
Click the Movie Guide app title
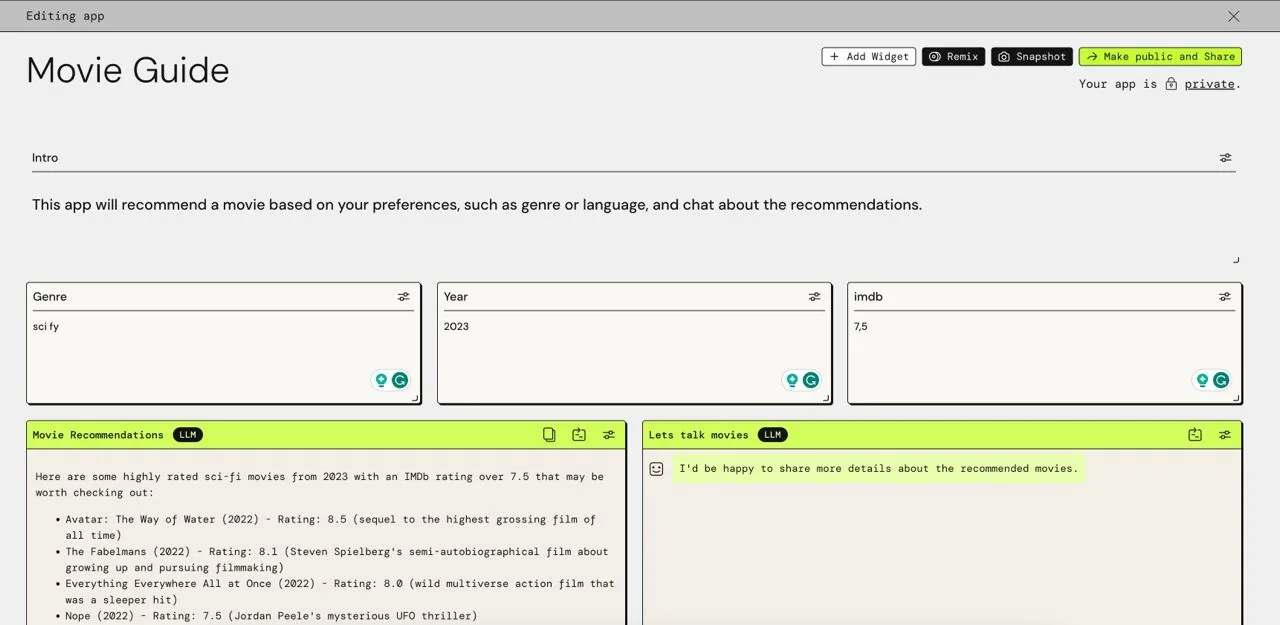(128, 70)
